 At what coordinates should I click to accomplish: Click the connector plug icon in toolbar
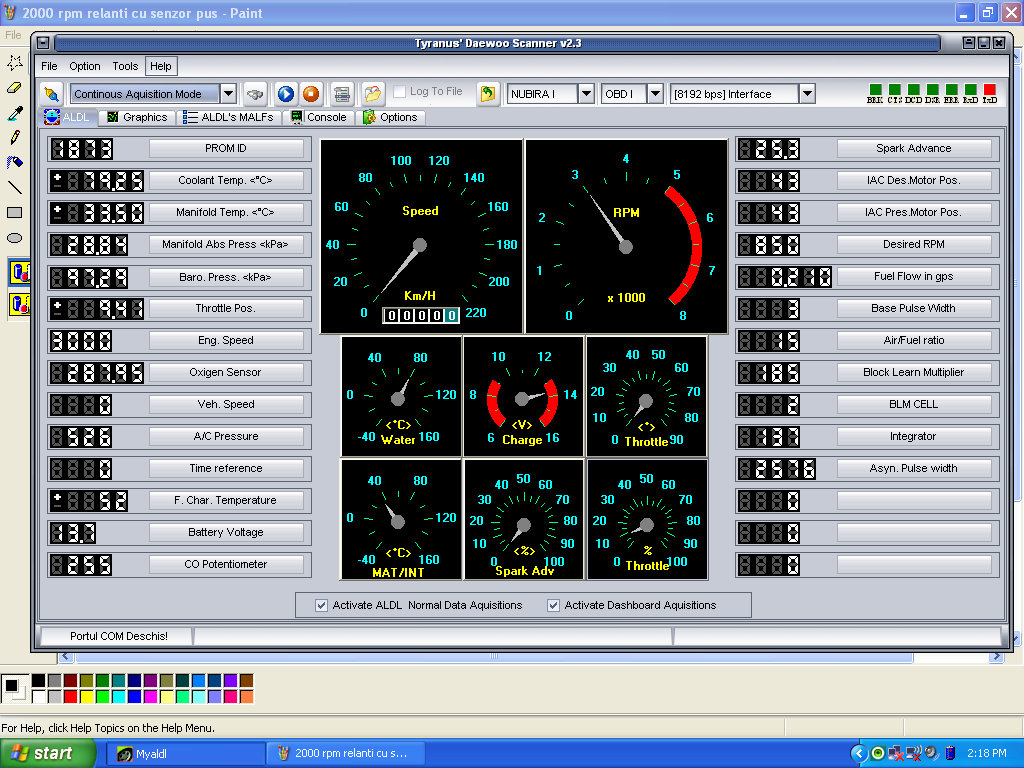point(255,94)
